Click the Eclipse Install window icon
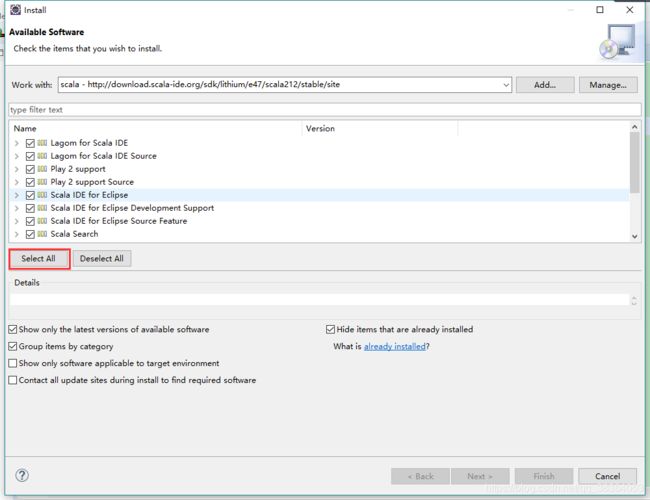 [x=15, y=10]
